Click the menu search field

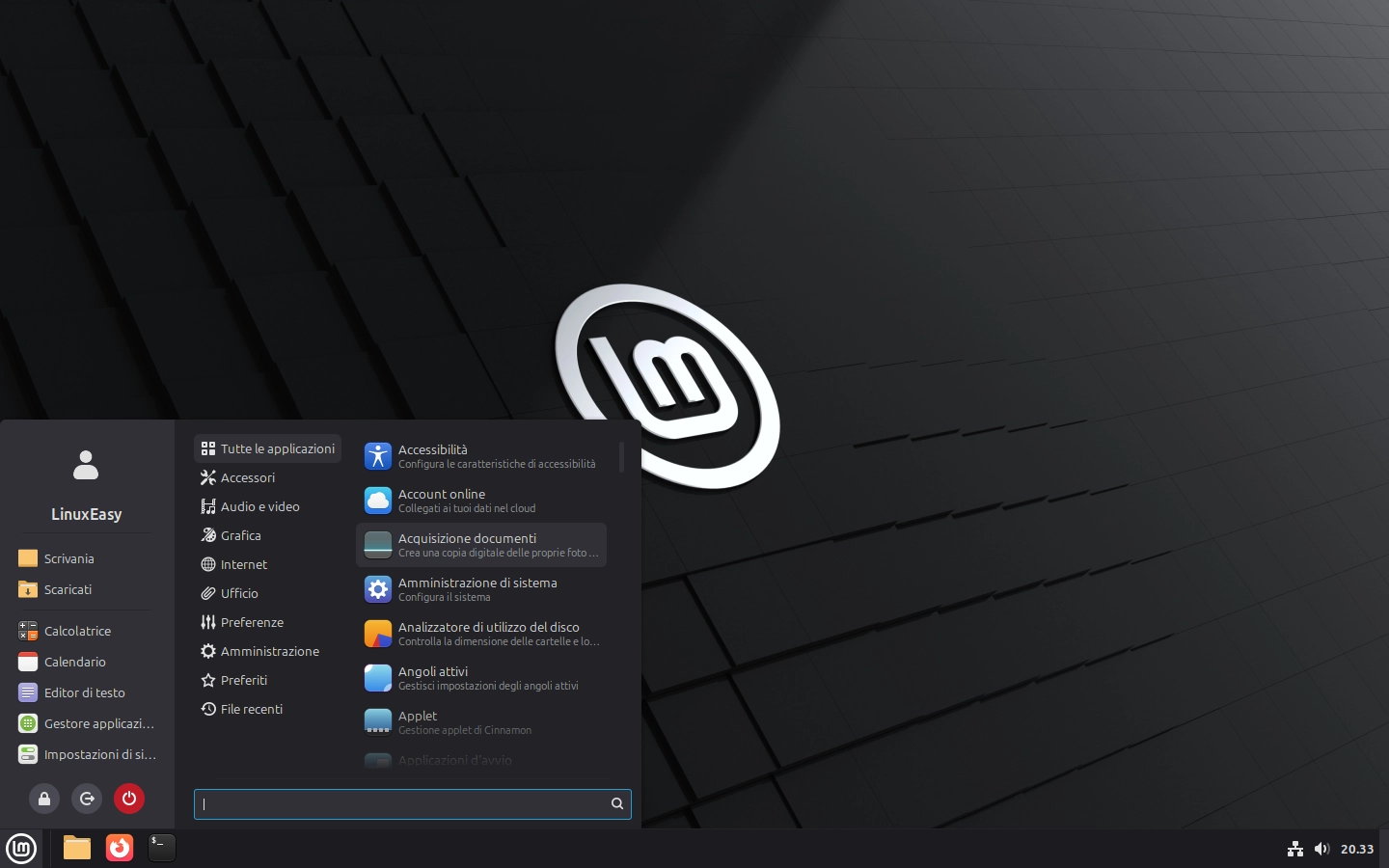(x=413, y=803)
